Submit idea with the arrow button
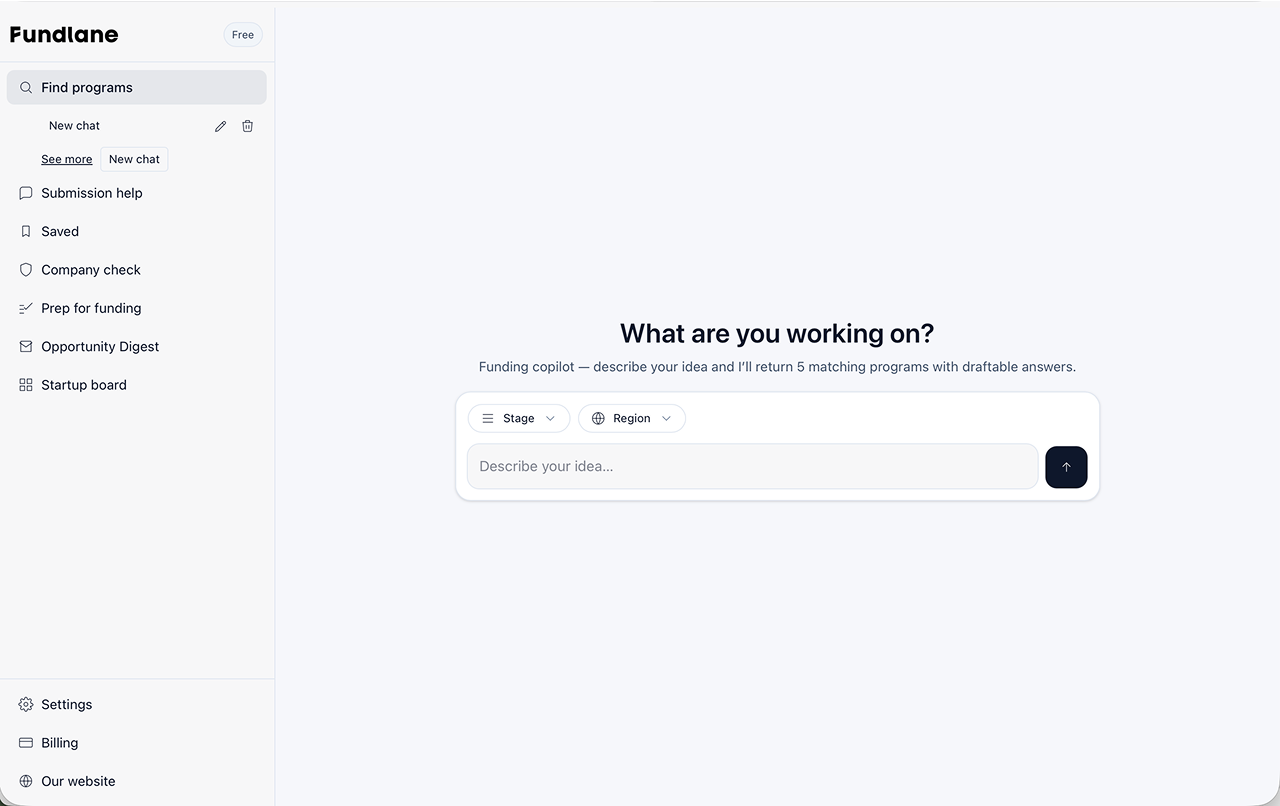This screenshot has width=1280, height=806. (x=1066, y=467)
